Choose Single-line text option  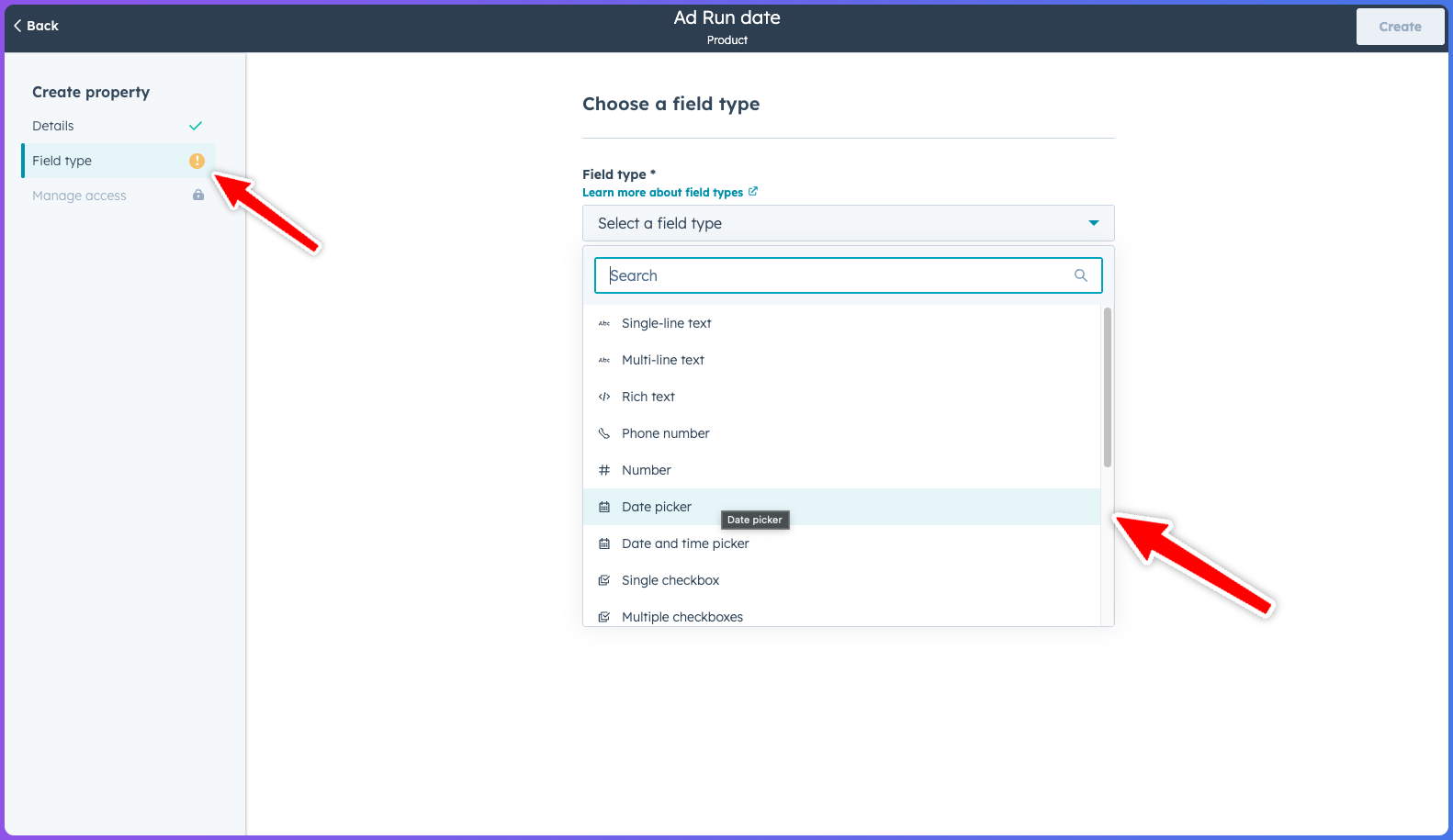coord(841,323)
